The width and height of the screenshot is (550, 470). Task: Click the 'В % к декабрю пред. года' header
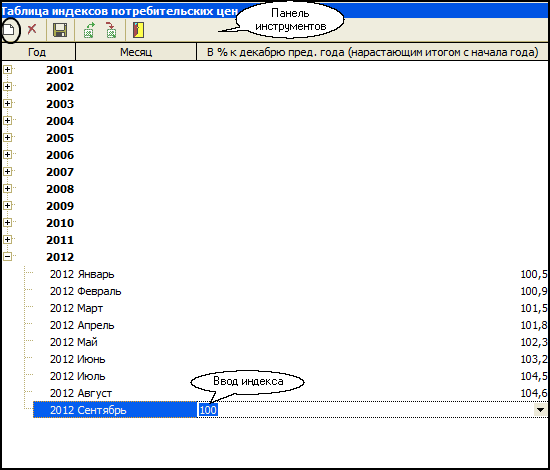click(373, 52)
